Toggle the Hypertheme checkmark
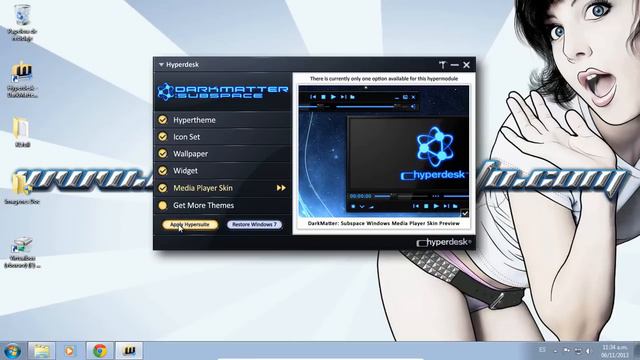640x360 pixels. [x=163, y=120]
